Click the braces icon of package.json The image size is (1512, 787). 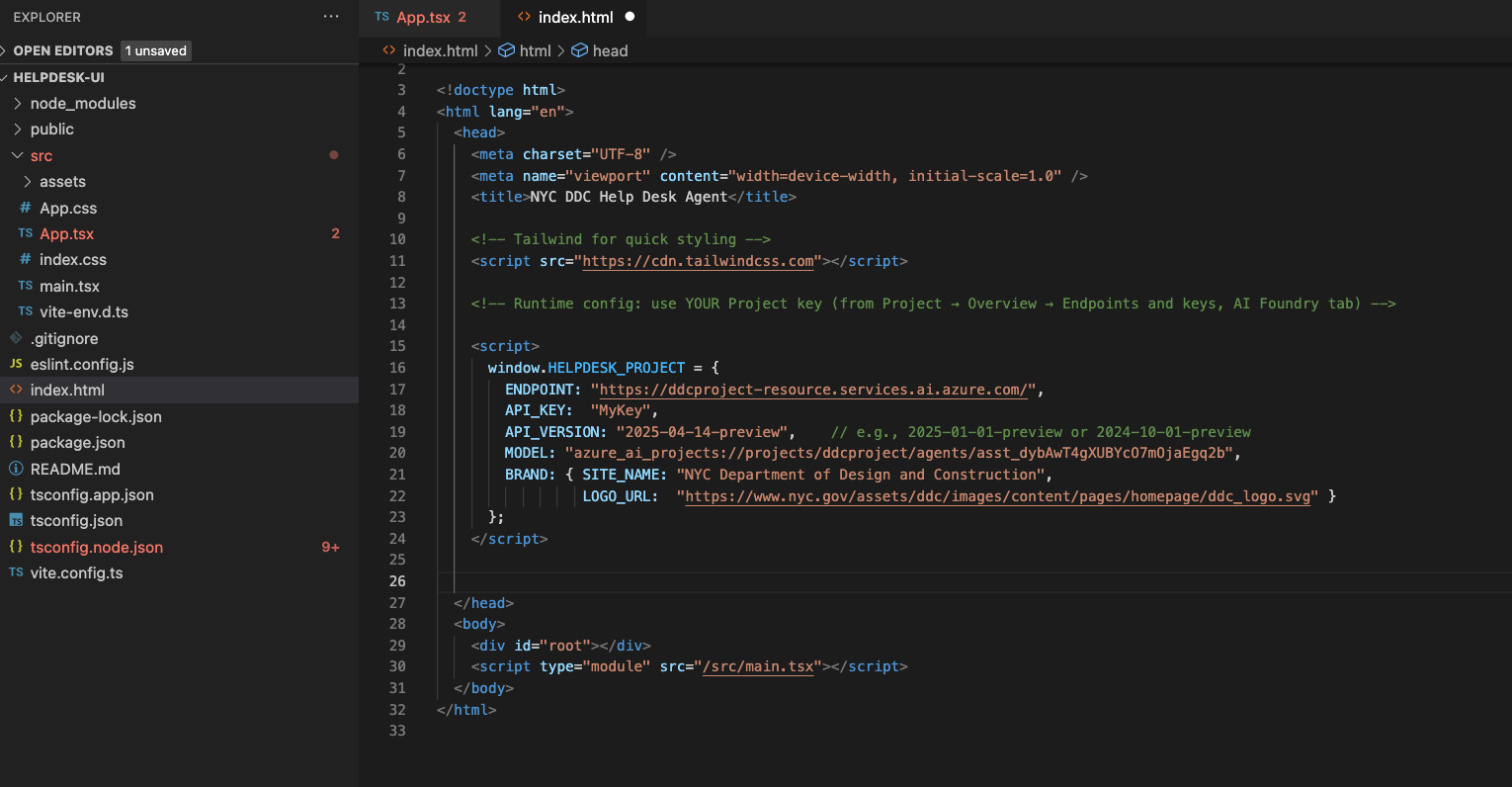click(x=16, y=442)
